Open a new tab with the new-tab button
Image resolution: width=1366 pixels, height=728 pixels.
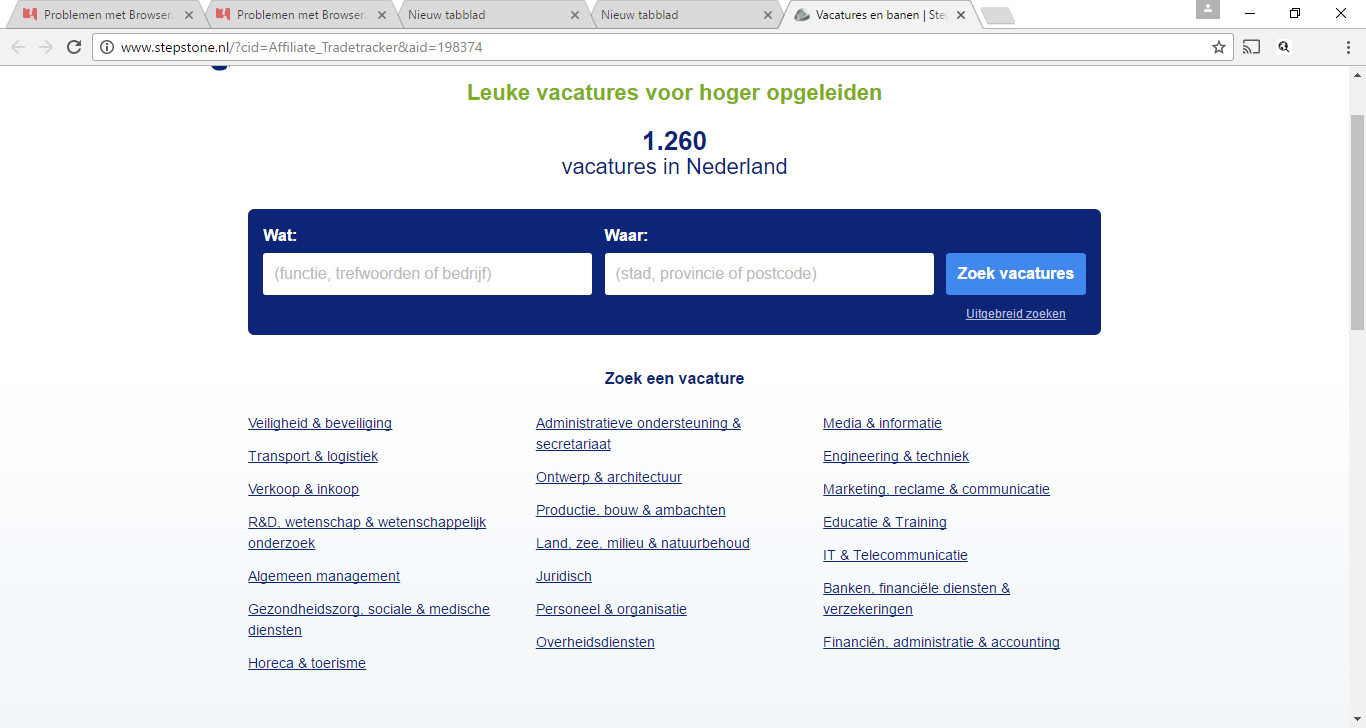pyautogui.click(x=997, y=15)
